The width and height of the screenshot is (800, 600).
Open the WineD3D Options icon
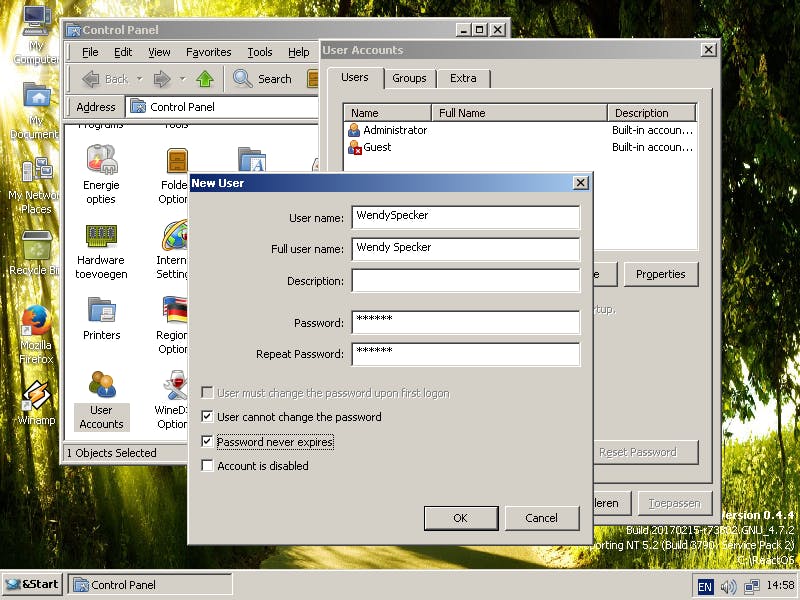176,385
